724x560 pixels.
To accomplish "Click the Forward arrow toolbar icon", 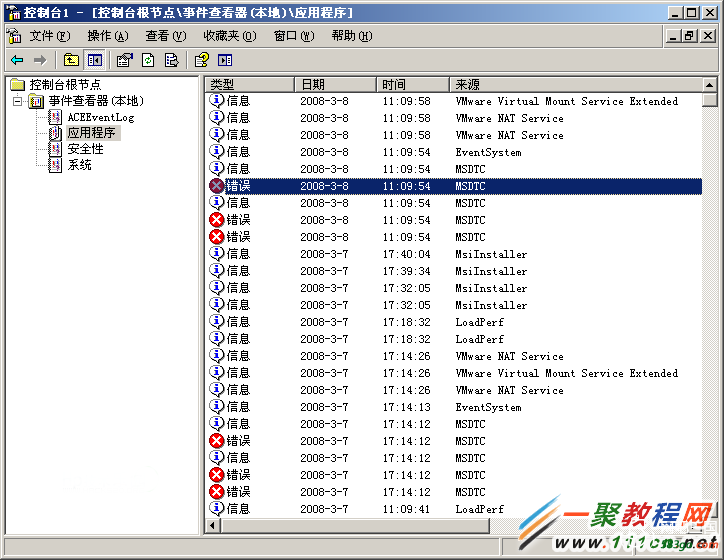I will coord(40,60).
